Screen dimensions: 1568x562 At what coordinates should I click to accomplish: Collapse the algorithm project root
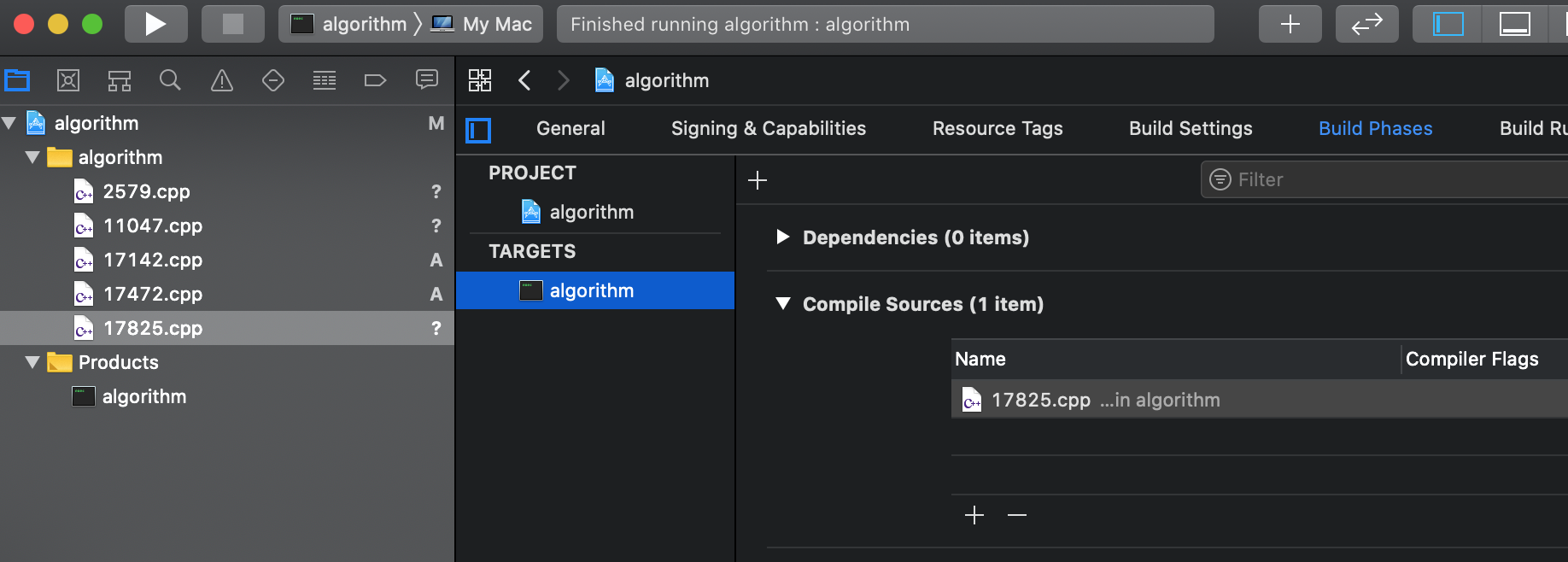(9, 123)
